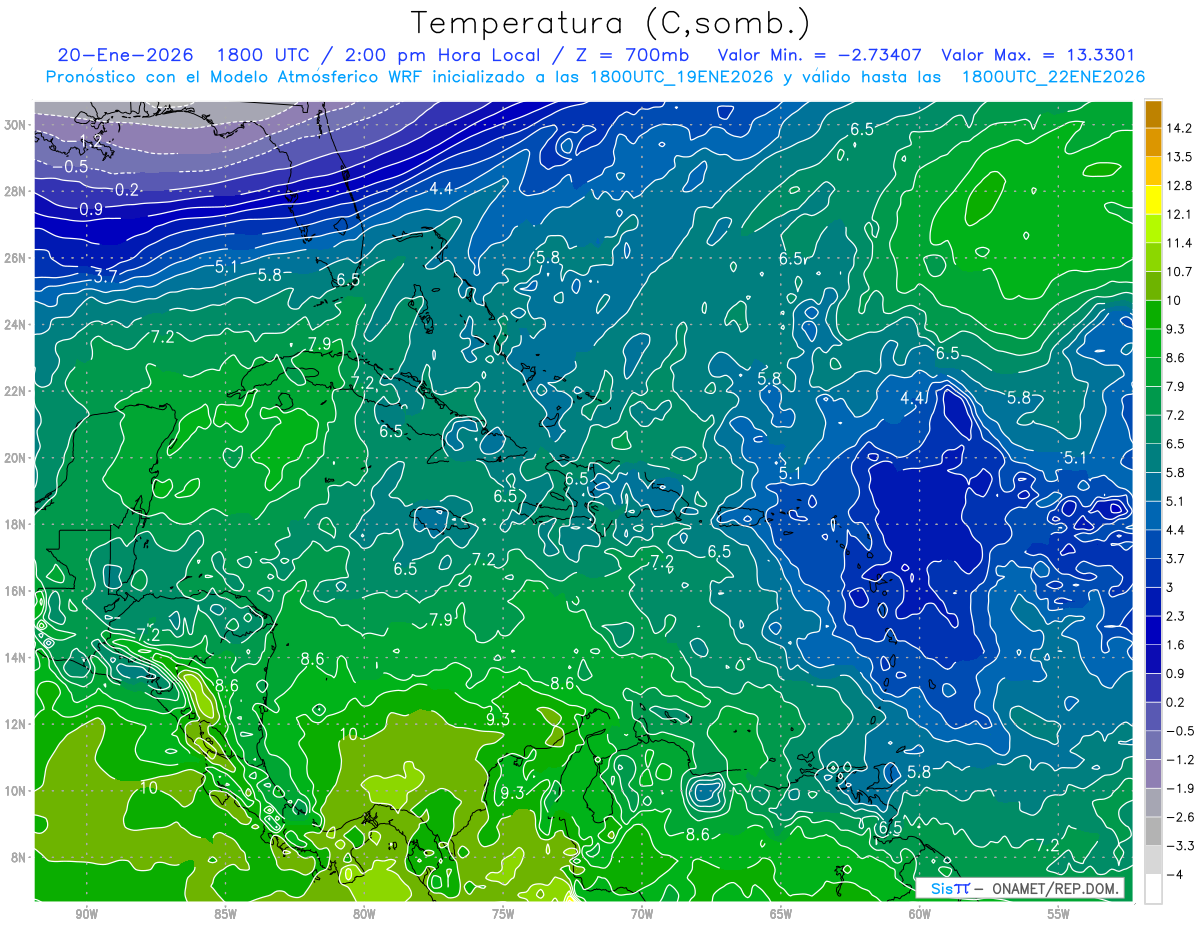Click colorbar label '-2.6'
1200x927 pixels.
click(1180, 817)
